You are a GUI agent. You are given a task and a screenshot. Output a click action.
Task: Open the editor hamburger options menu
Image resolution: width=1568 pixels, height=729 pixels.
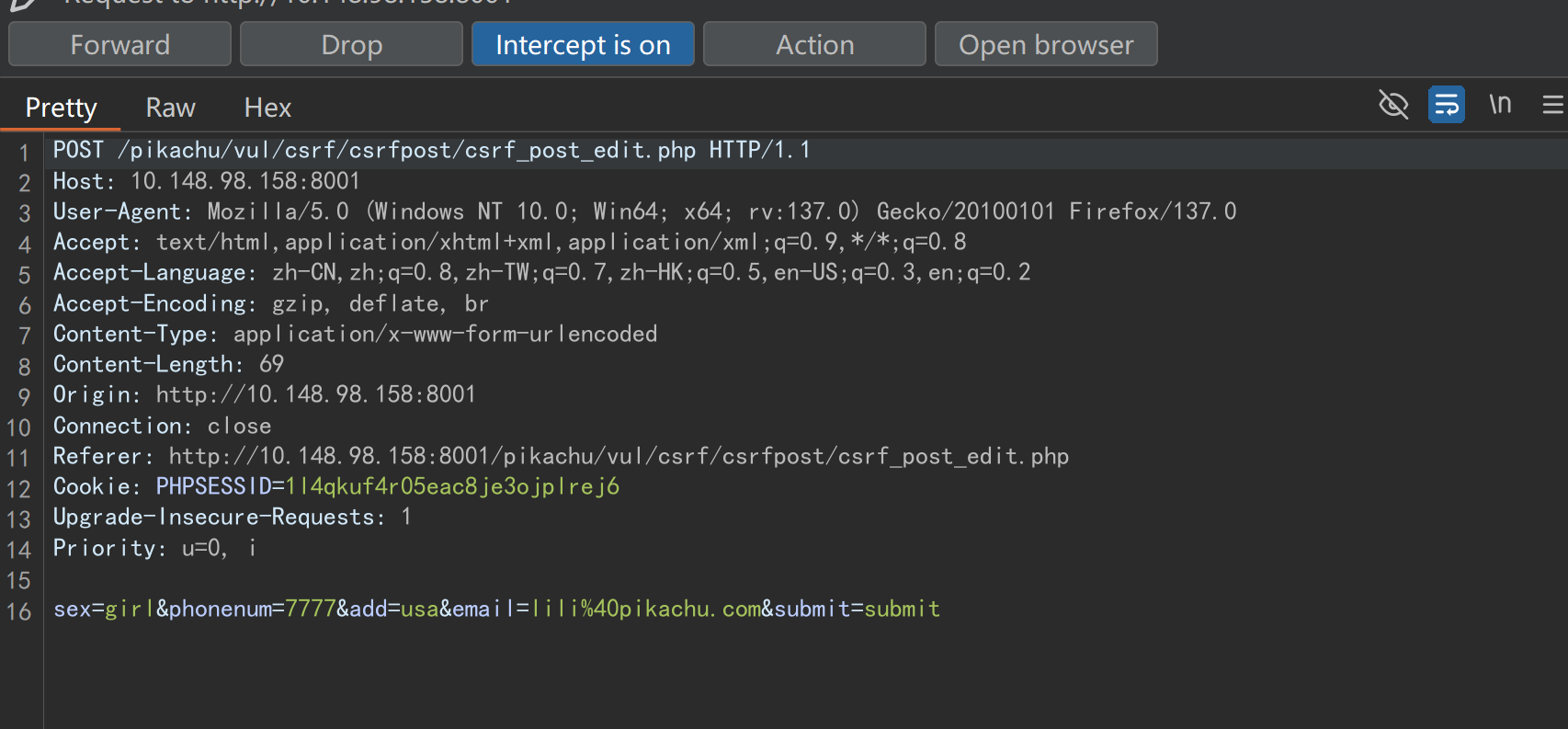coord(1552,105)
